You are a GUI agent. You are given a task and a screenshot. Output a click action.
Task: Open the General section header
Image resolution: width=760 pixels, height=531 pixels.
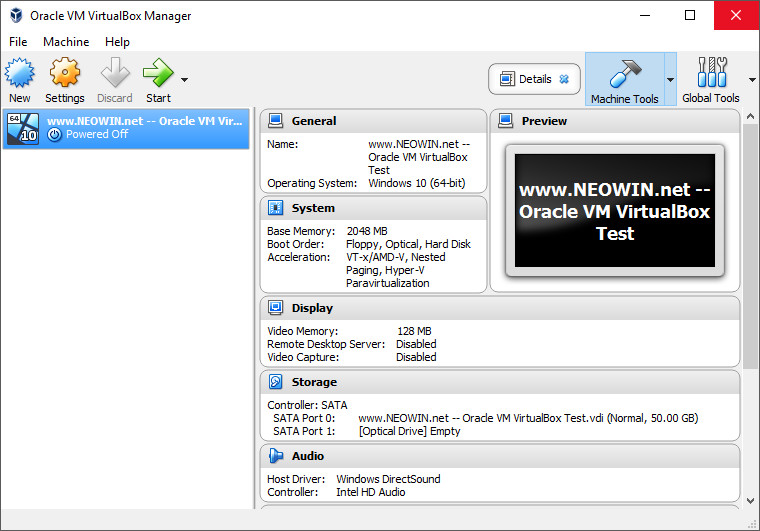[x=373, y=121]
